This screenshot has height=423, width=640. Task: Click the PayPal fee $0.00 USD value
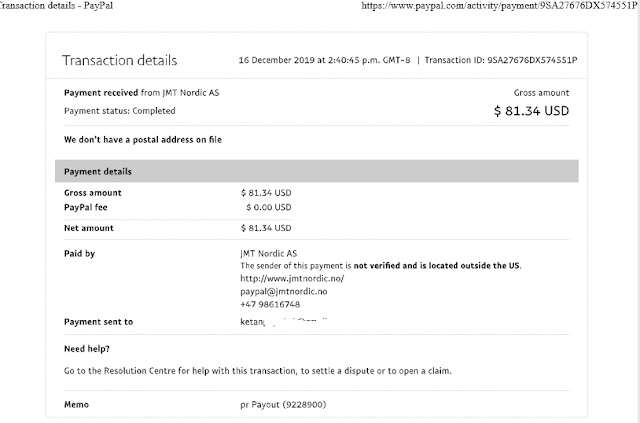[268, 207]
